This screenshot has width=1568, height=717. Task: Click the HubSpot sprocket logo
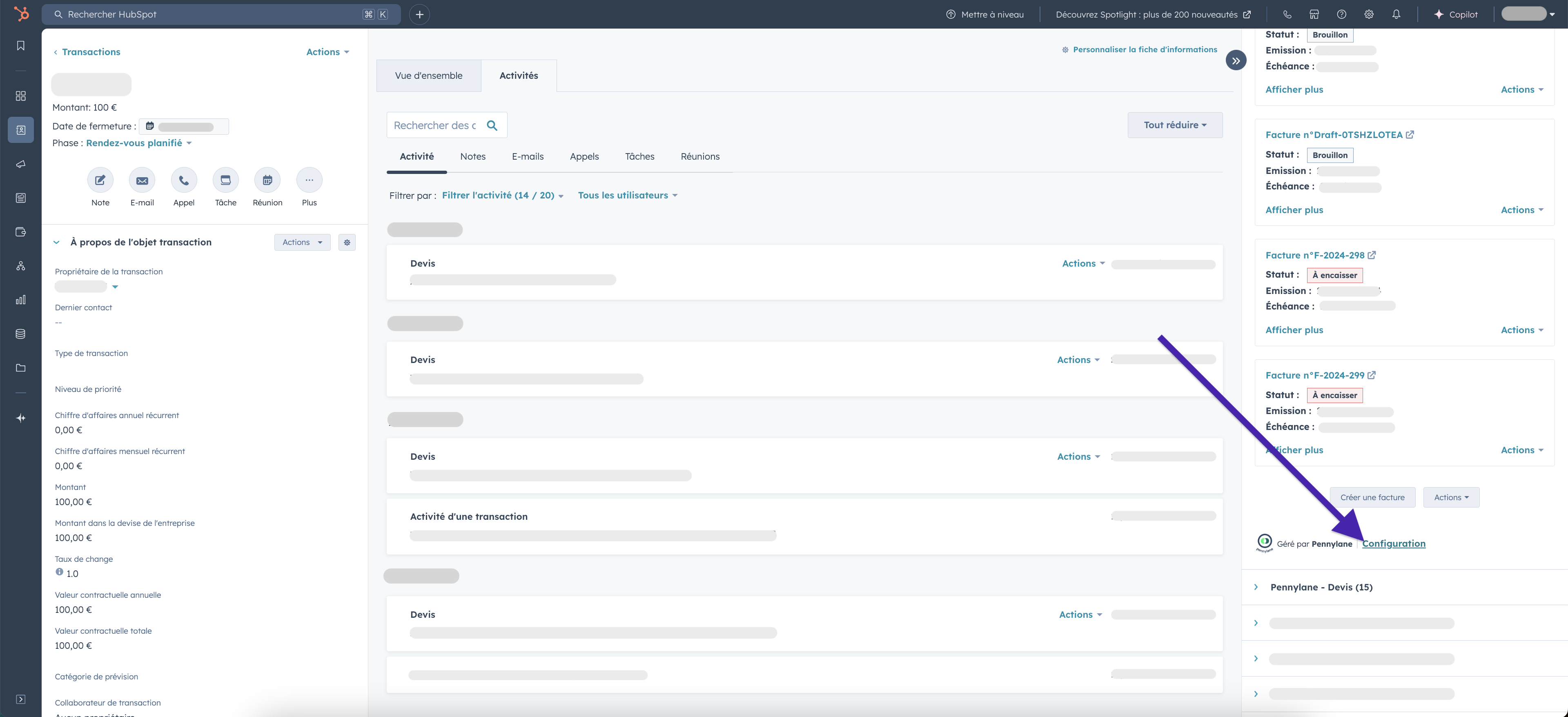[x=21, y=14]
